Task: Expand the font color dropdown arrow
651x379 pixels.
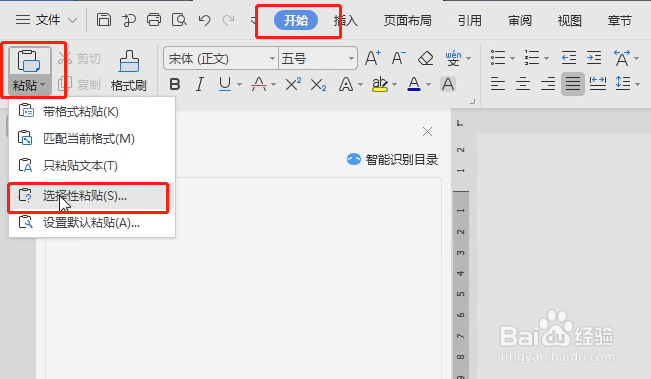Action: pyautogui.click(x=428, y=85)
